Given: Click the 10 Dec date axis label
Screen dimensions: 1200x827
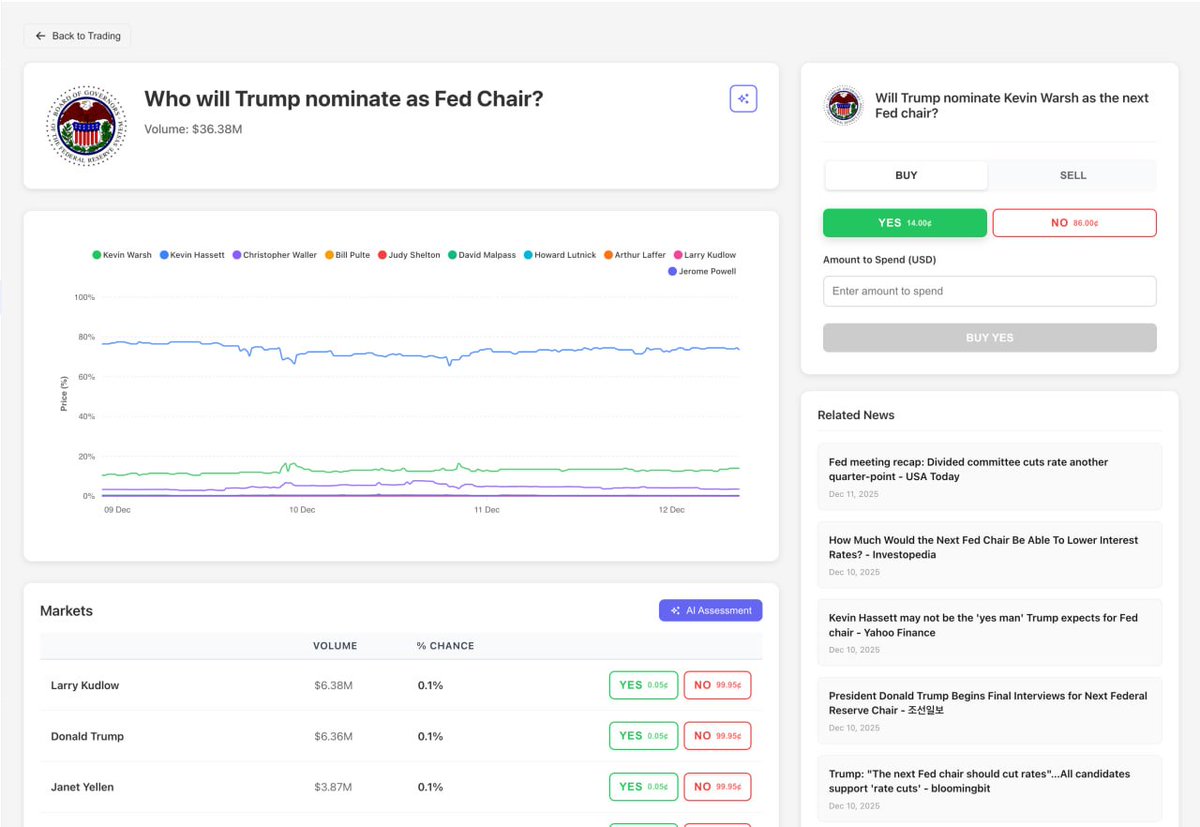Looking at the screenshot, I should tap(302, 510).
